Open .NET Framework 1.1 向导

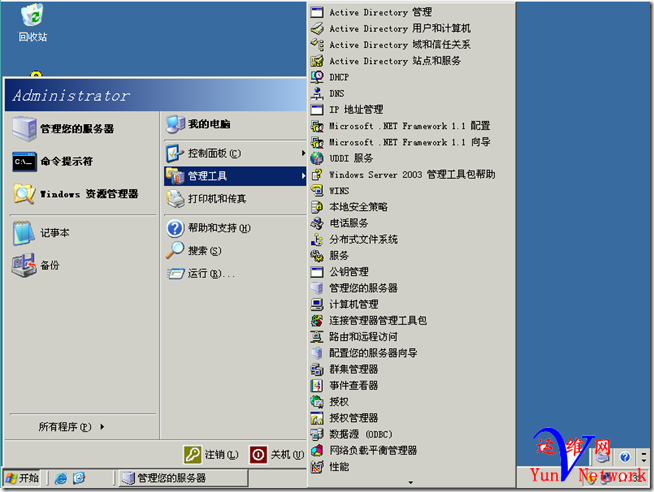click(411, 142)
